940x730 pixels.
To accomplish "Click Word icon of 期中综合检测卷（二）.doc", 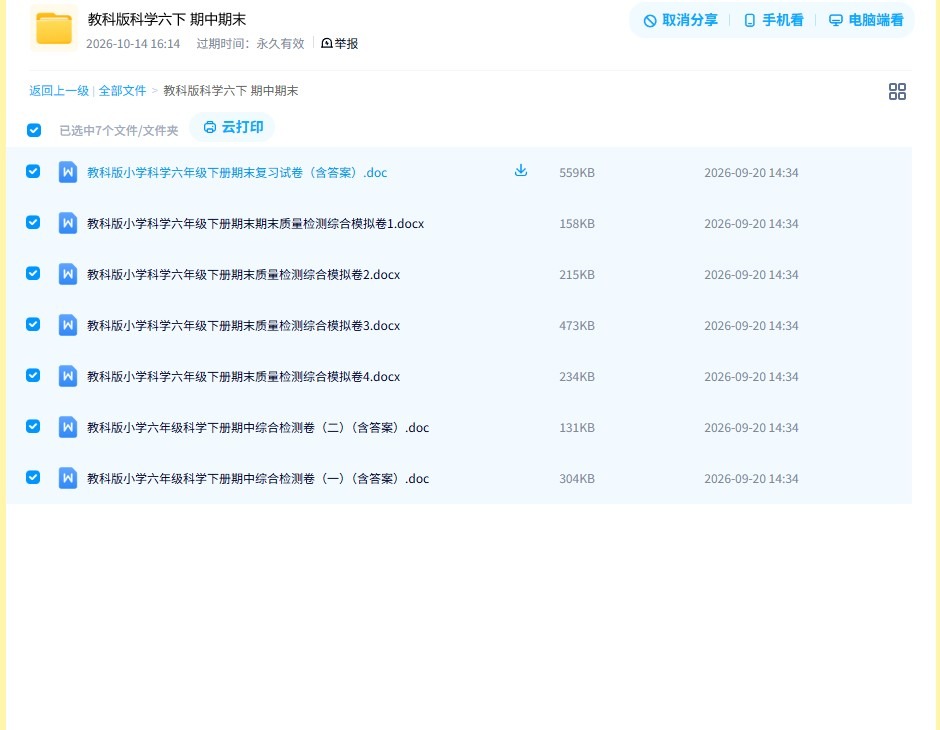I will (x=68, y=427).
